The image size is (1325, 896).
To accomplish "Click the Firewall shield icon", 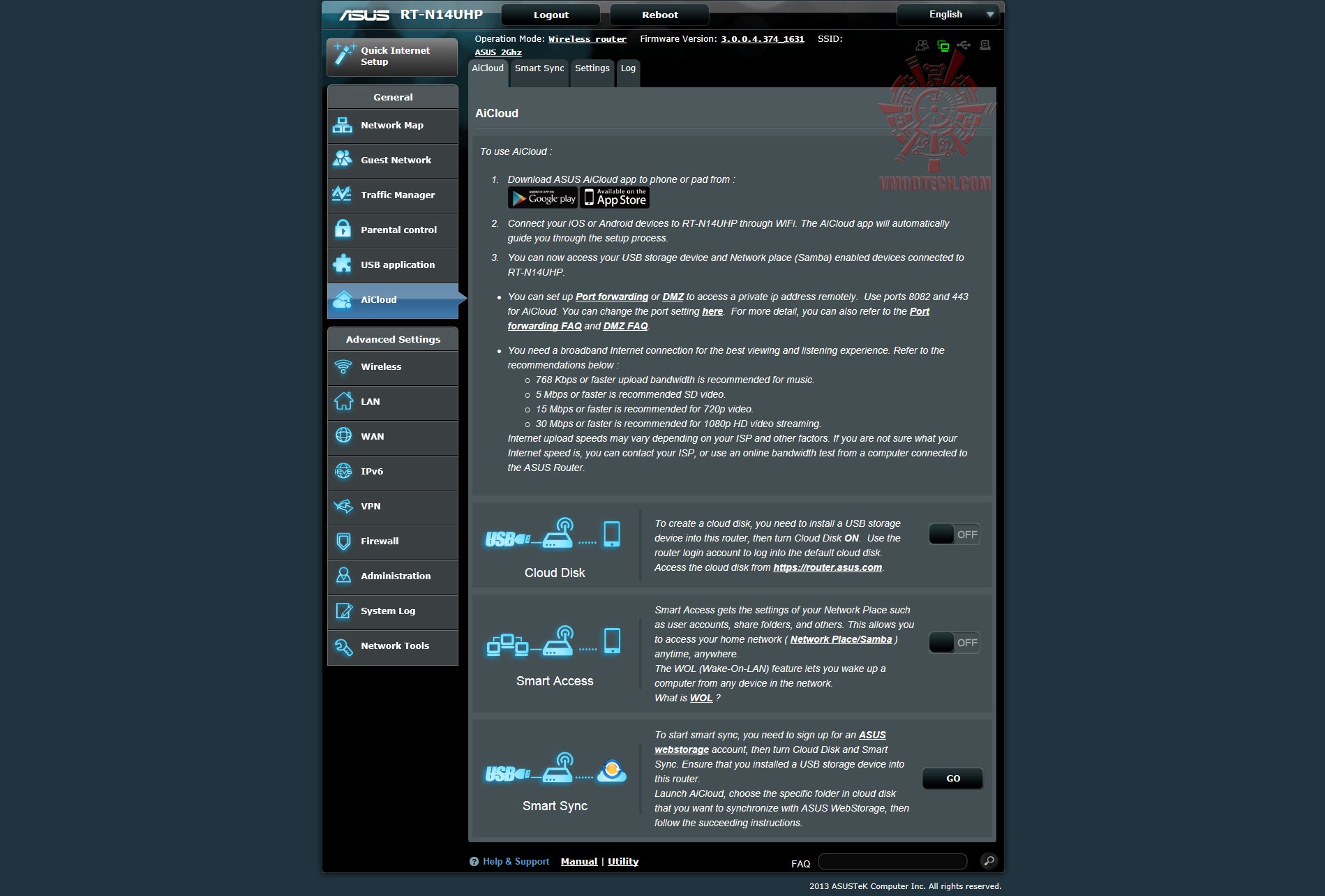I will [343, 541].
